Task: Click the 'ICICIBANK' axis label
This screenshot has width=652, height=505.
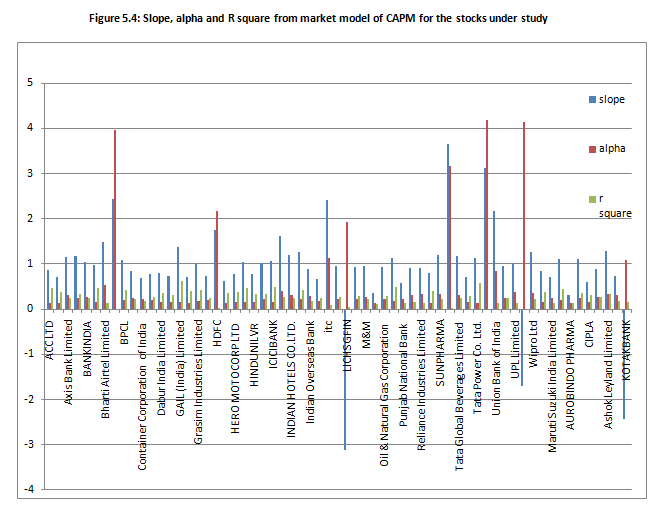Action: point(273,344)
